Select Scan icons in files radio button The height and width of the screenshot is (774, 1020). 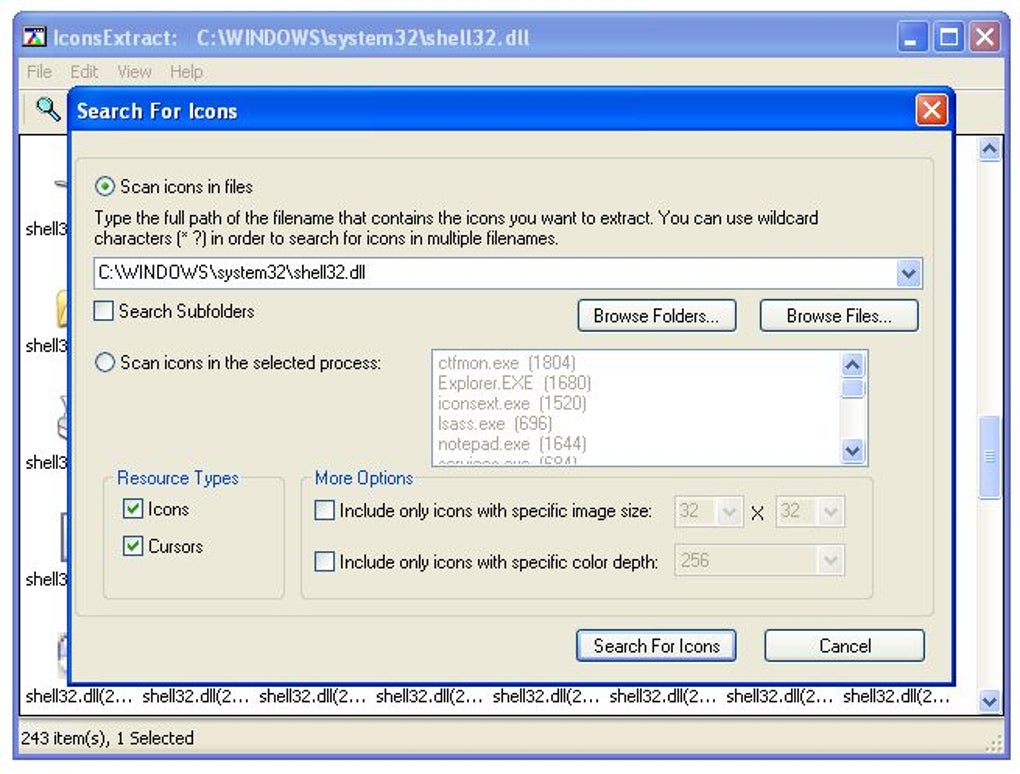pyautogui.click(x=105, y=187)
